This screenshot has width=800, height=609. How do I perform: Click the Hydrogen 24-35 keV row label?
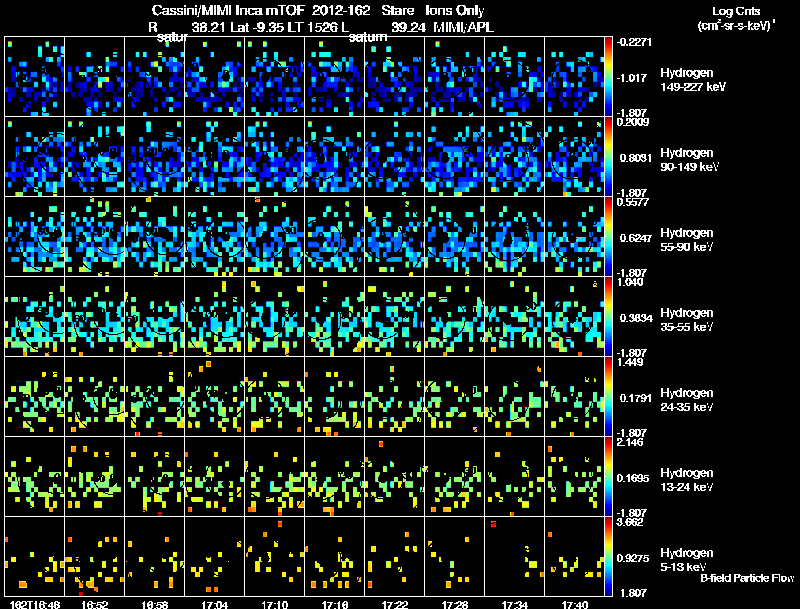tap(687, 399)
